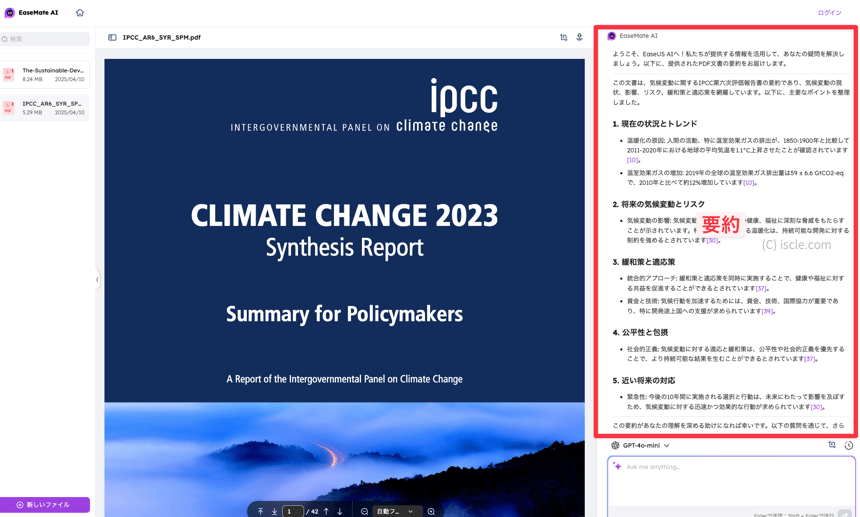Image resolution: width=860 pixels, height=517 pixels.
Task: Open chat history clock icon
Action: coord(848,445)
